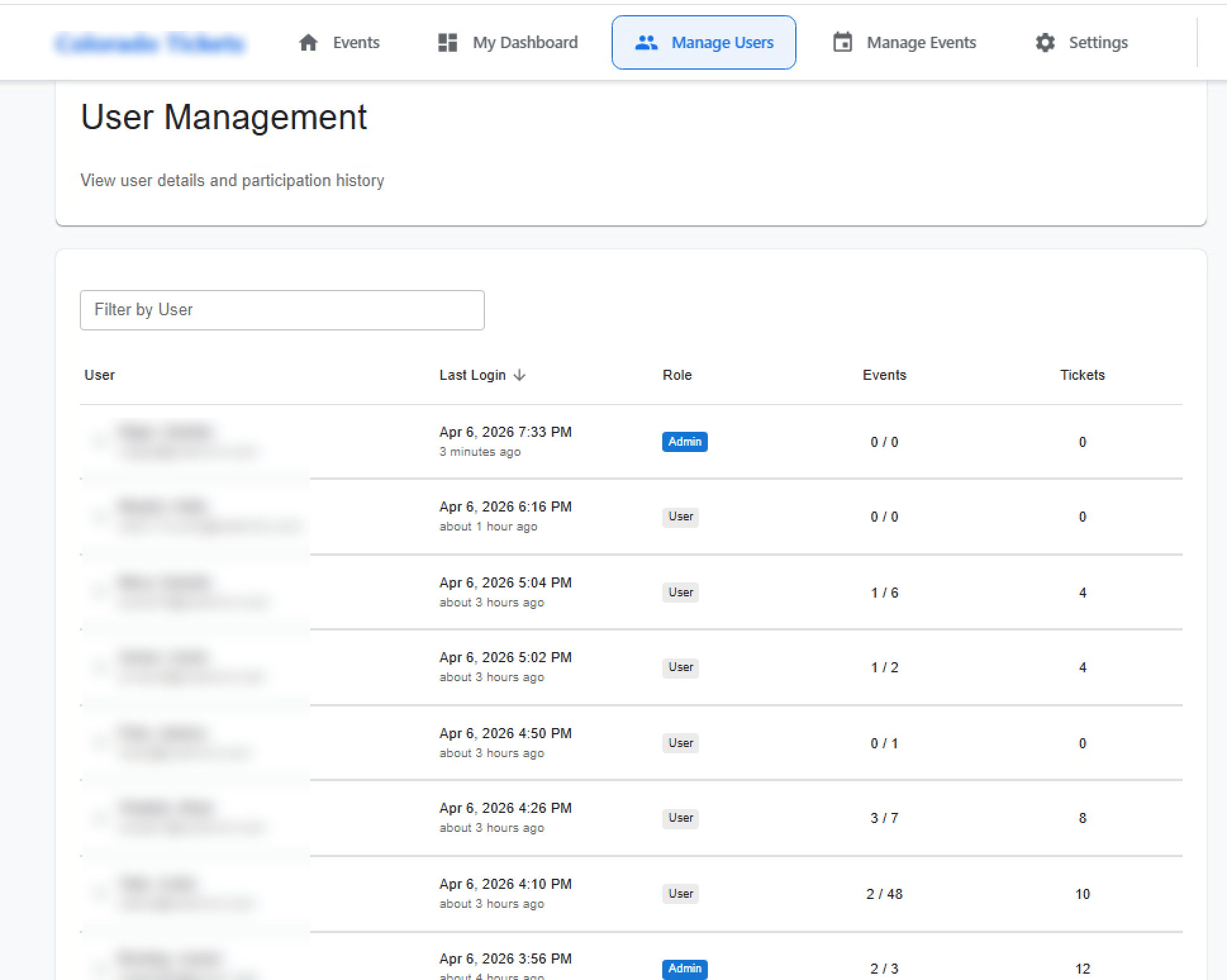Click the dashboard grid icon
The image size is (1227, 980).
pyautogui.click(x=448, y=42)
